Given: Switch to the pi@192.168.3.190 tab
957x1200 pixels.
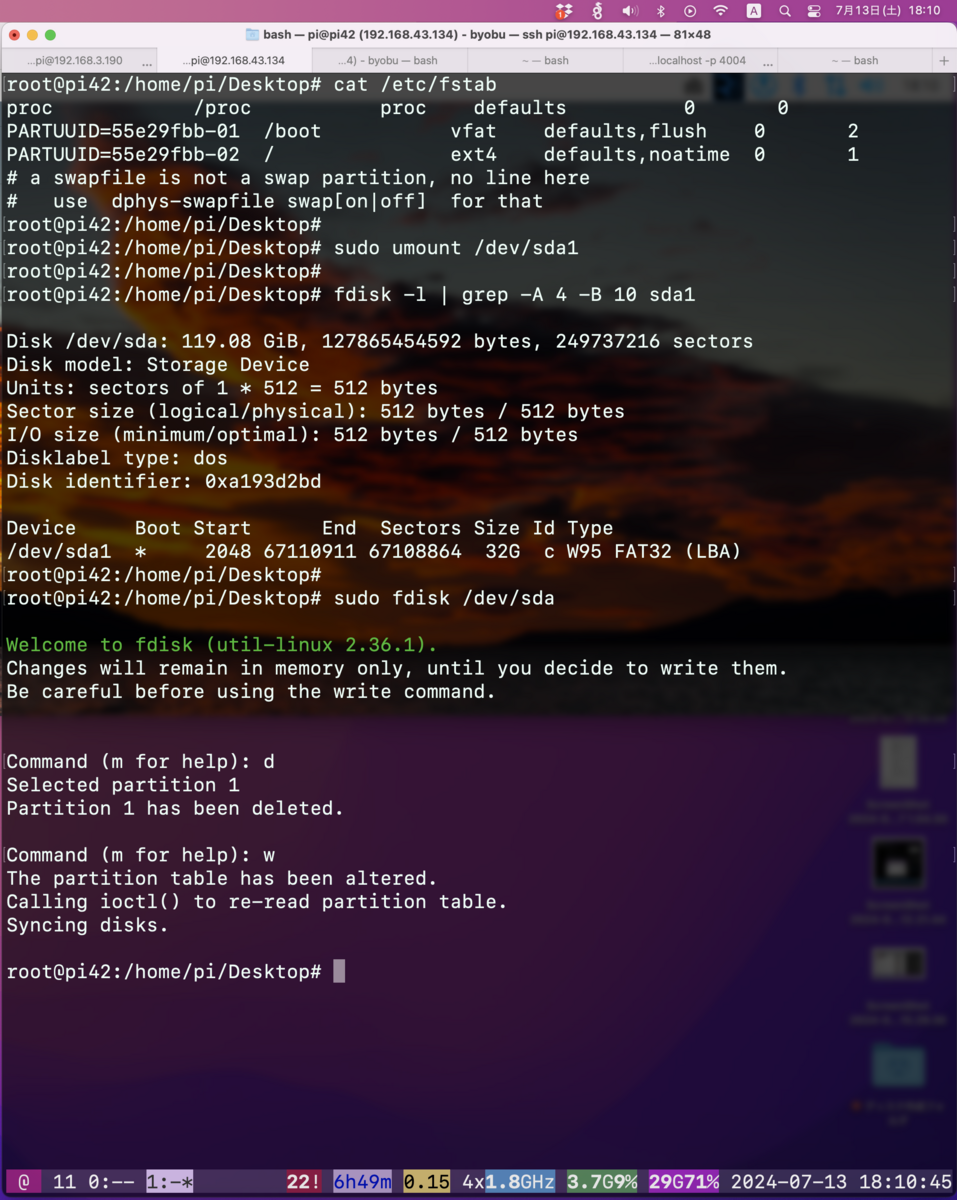Looking at the screenshot, I should (79, 60).
